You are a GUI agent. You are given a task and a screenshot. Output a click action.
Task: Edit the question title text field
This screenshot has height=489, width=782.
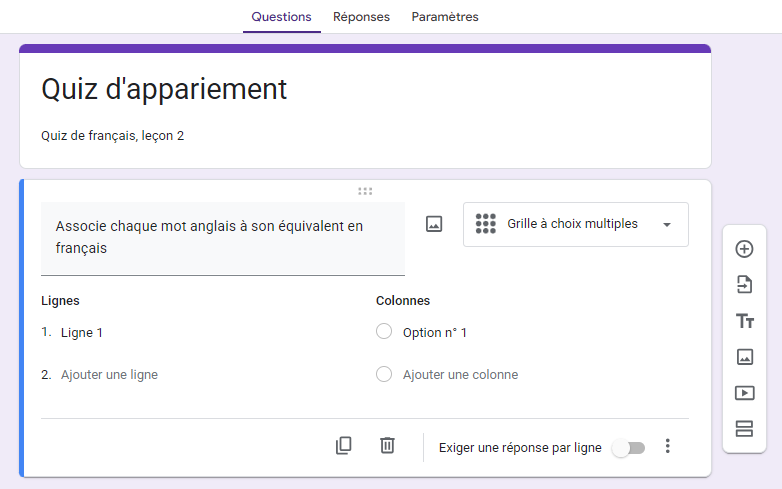click(222, 237)
